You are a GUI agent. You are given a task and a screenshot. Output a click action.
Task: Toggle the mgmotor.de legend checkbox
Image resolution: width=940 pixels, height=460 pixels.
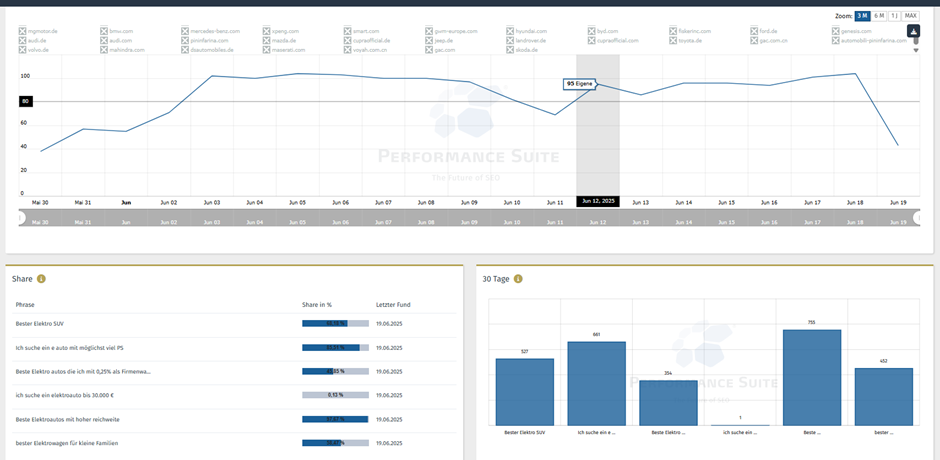coord(22,31)
